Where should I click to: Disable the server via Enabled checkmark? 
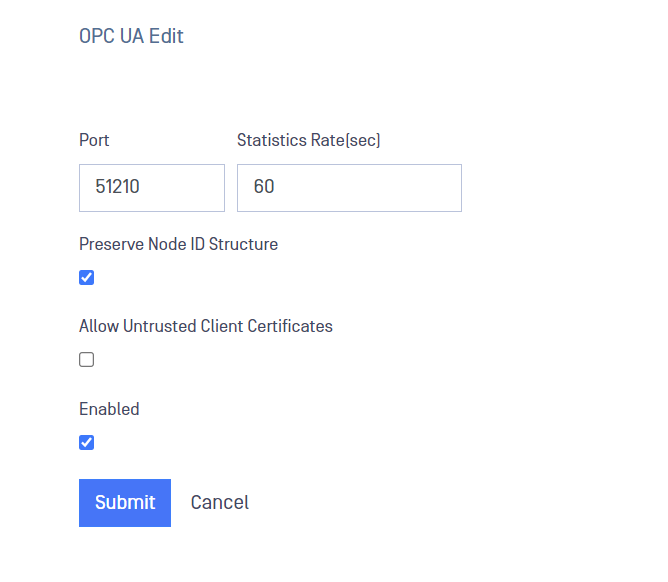point(86,442)
